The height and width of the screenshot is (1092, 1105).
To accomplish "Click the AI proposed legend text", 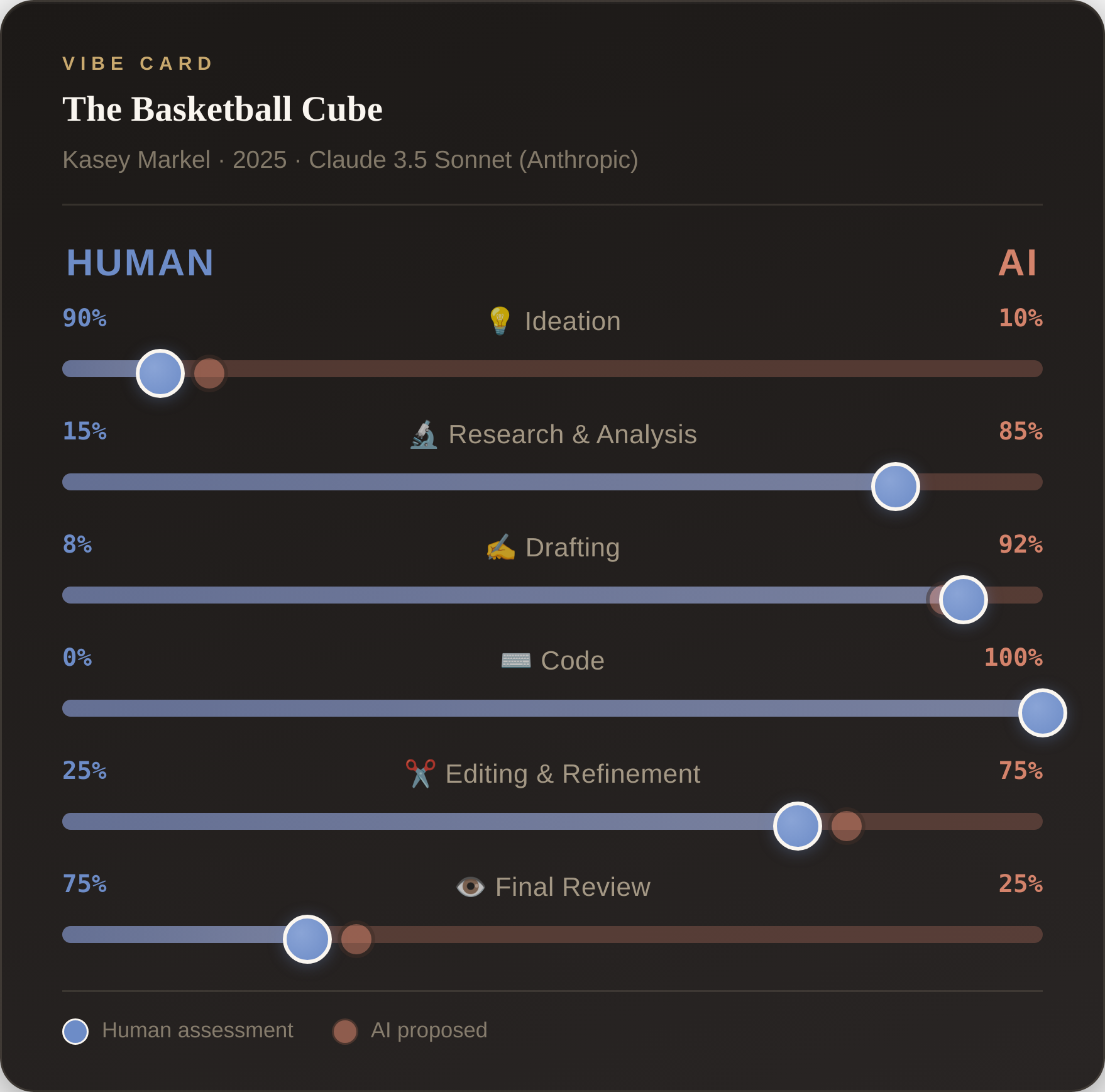I will 429,1030.
